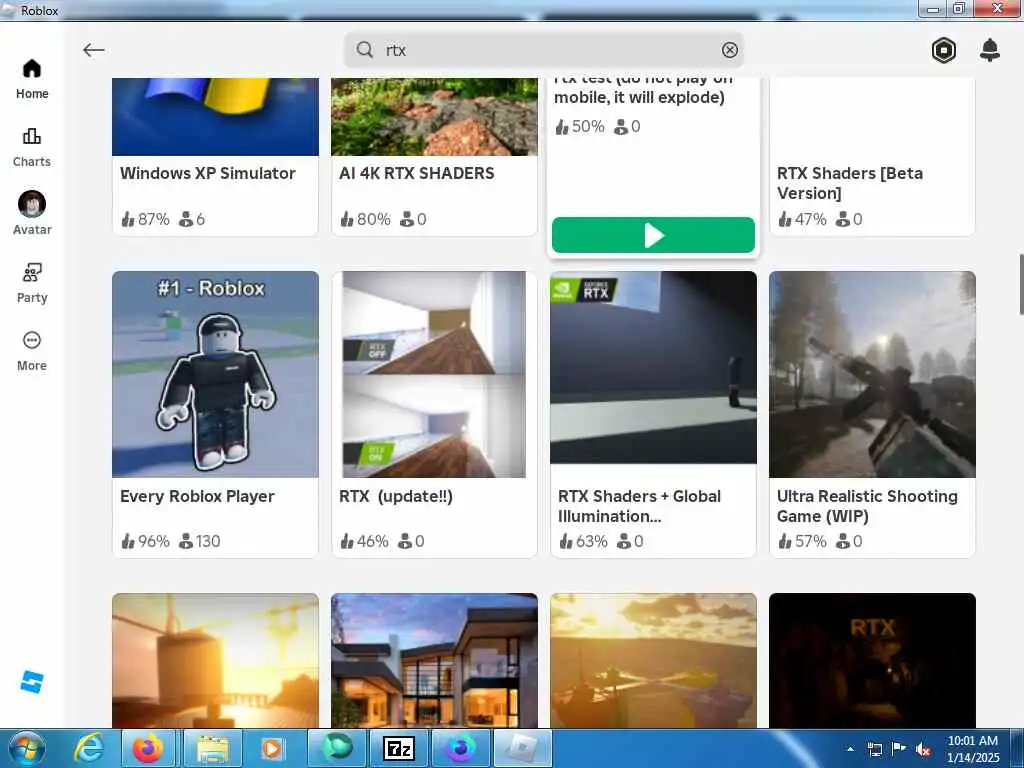Viewport: 1024px width, 768px height.
Task: Click the 47% rating on RTX Shaders Beta
Action: click(x=802, y=219)
